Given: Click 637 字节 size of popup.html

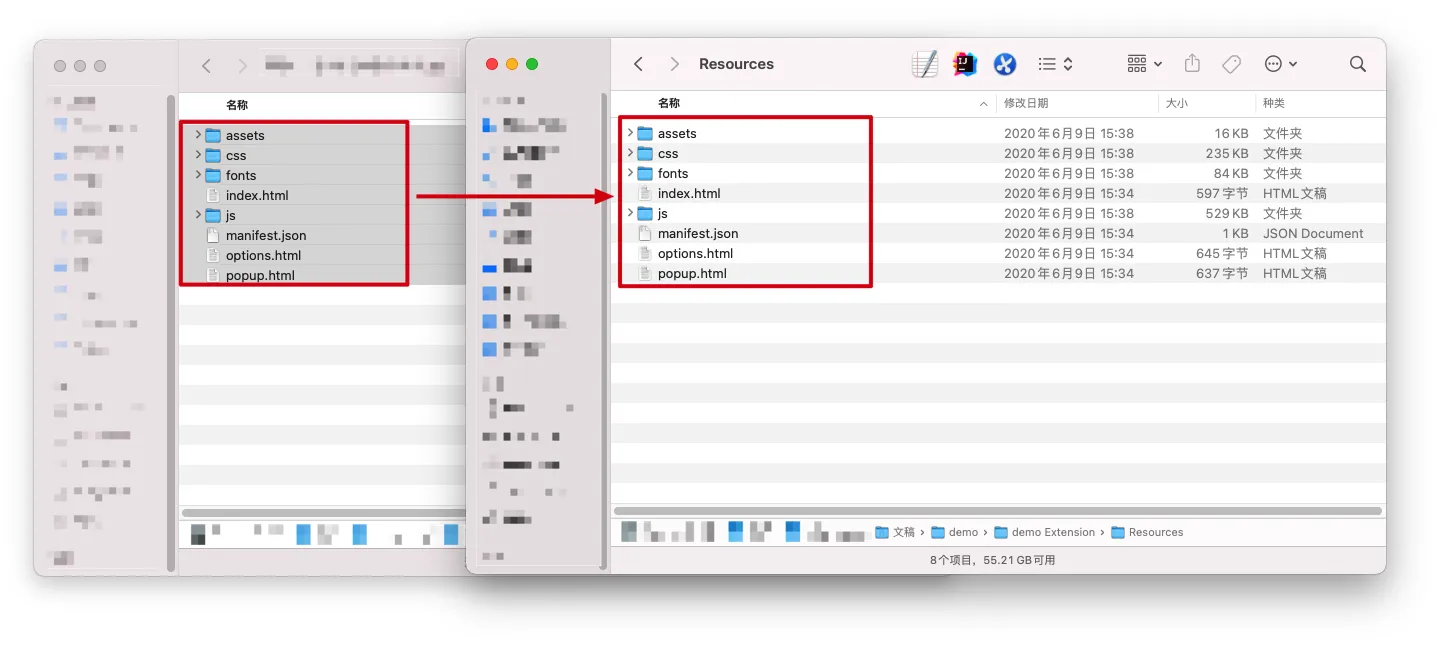Looking at the screenshot, I should (x=1222, y=273).
